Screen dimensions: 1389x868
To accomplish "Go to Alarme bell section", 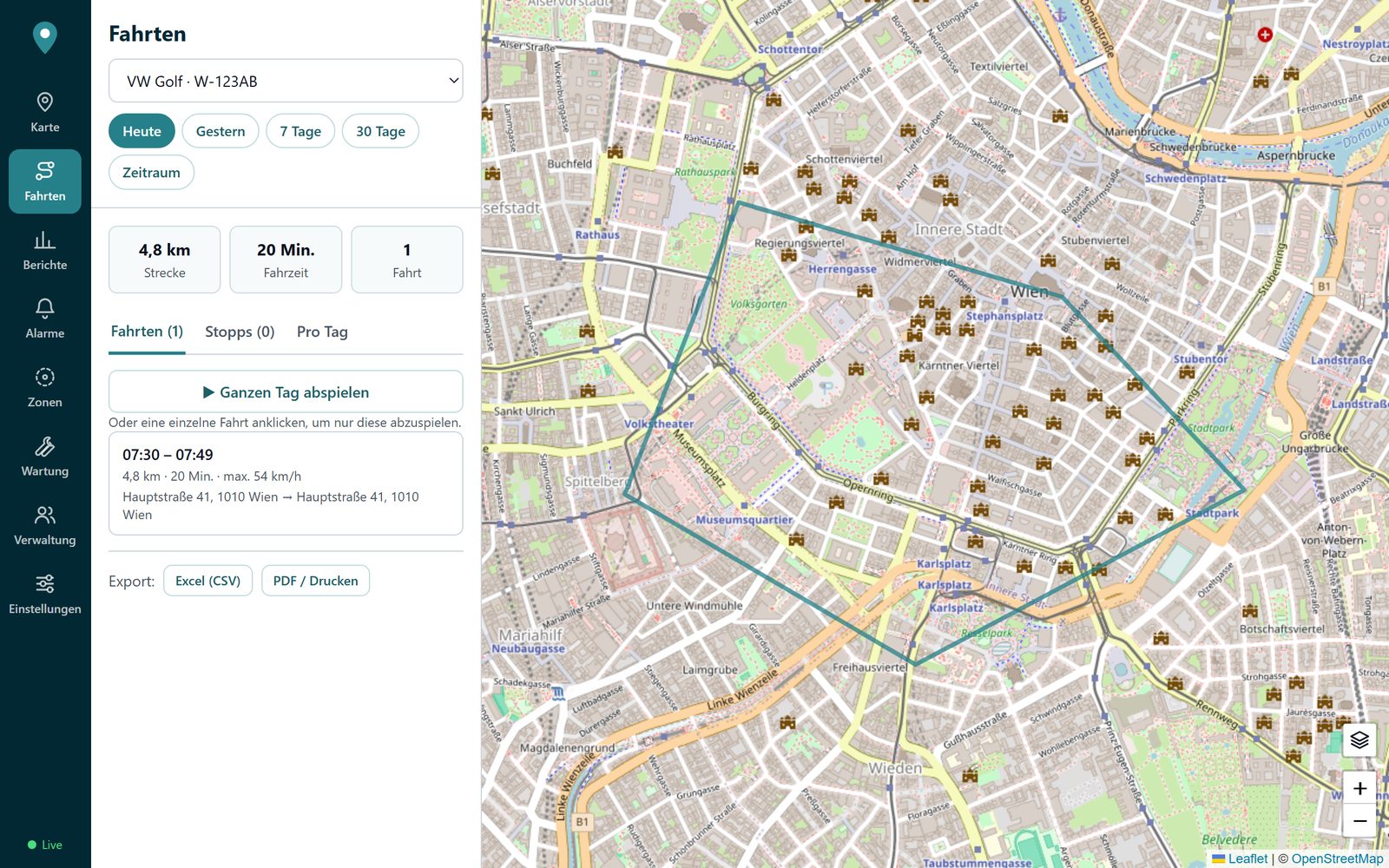I will pos(45,319).
